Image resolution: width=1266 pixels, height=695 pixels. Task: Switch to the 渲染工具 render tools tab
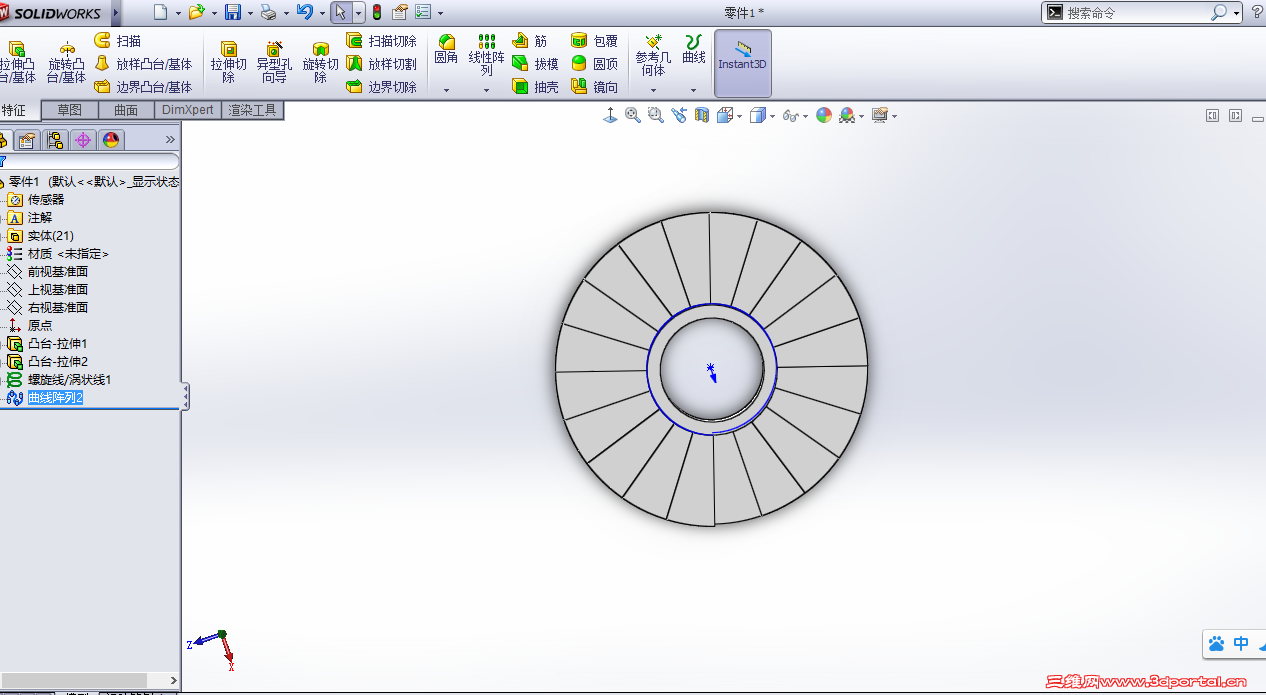pos(252,110)
